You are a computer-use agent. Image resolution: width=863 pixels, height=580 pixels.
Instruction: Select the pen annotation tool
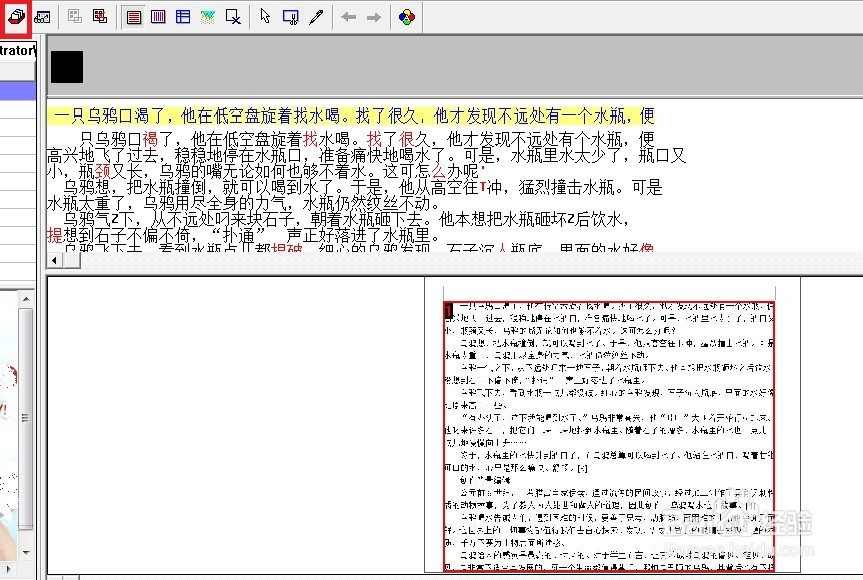tap(318, 16)
